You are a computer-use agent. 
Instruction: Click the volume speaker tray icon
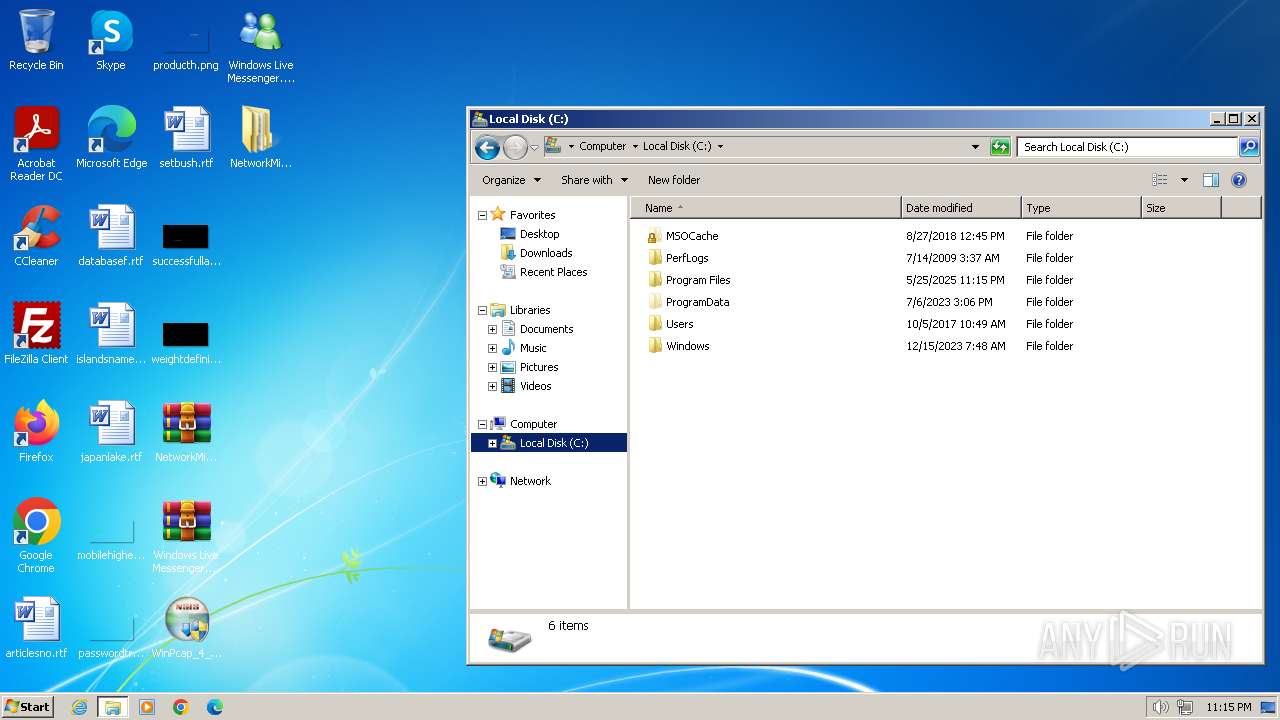[1160, 707]
